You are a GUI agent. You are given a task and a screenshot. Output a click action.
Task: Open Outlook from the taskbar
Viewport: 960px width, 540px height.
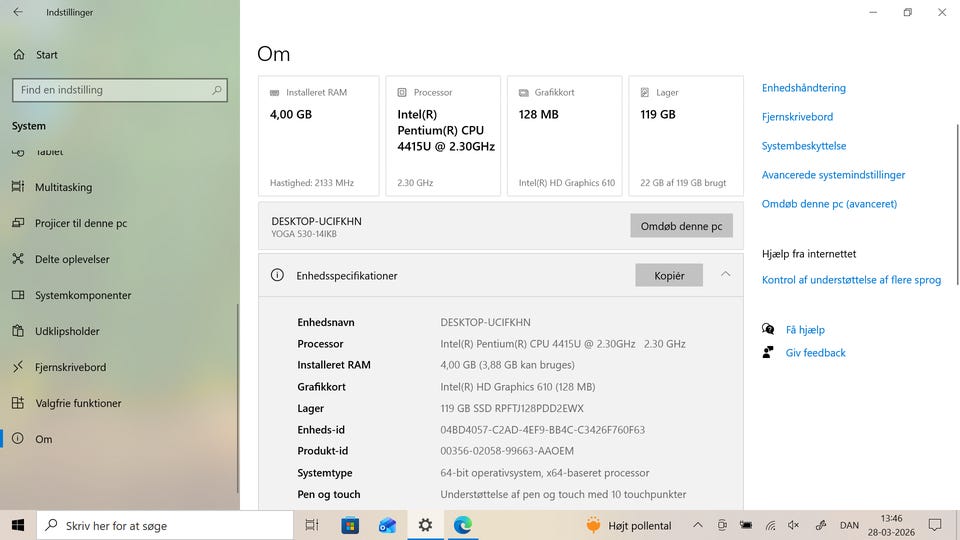point(388,525)
